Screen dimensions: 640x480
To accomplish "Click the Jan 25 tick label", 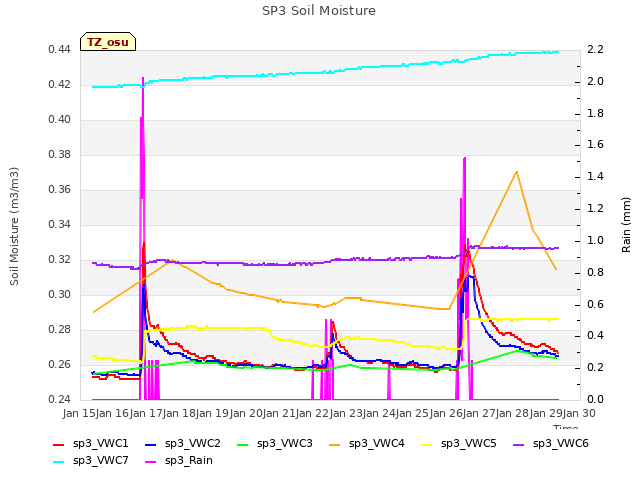I will (413, 413).
